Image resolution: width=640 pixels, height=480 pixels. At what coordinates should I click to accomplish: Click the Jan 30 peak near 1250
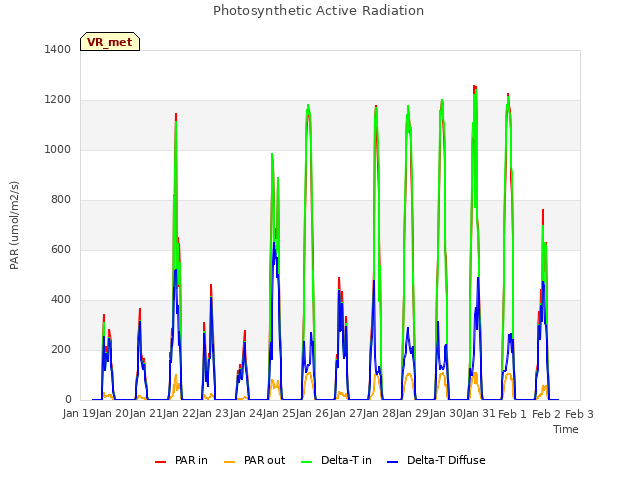[x=475, y=87]
